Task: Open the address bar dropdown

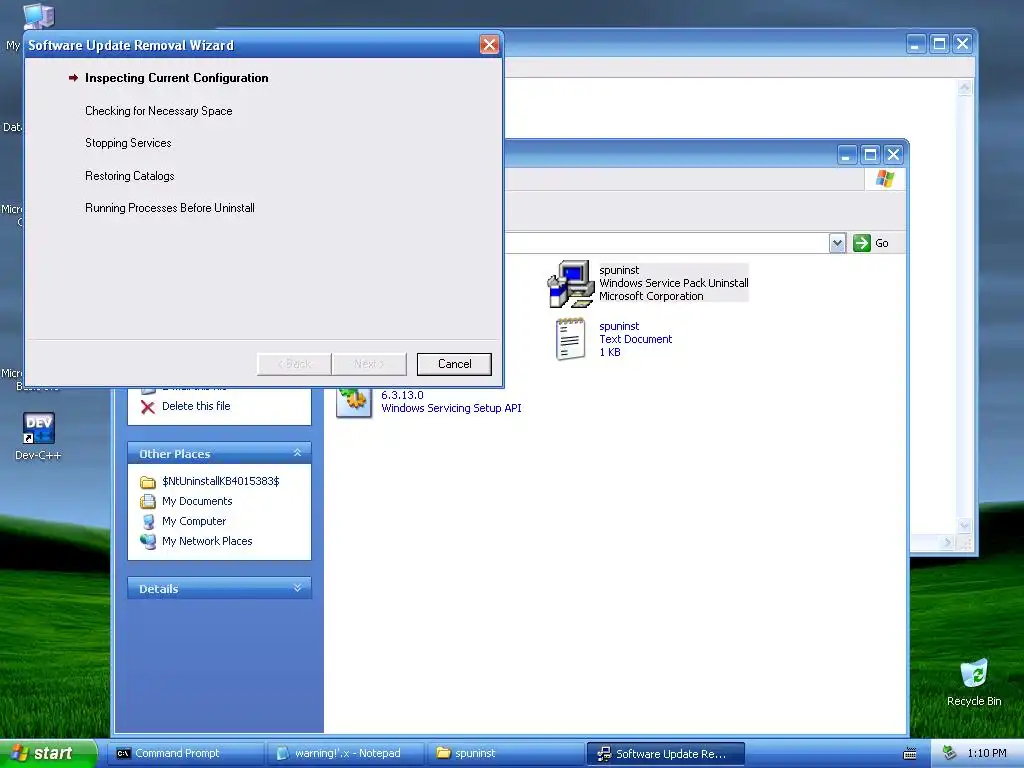Action: (837, 243)
